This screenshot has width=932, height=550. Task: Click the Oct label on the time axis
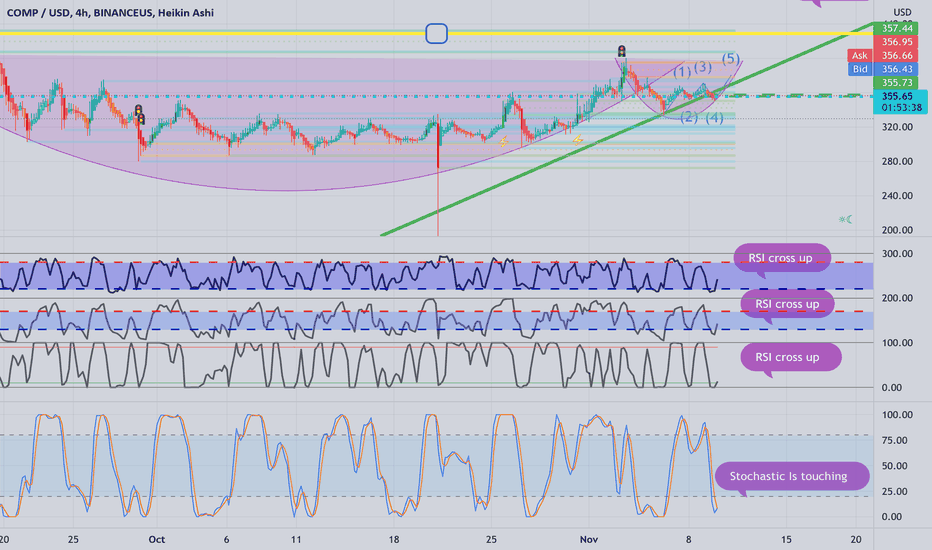tap(156, 539)
